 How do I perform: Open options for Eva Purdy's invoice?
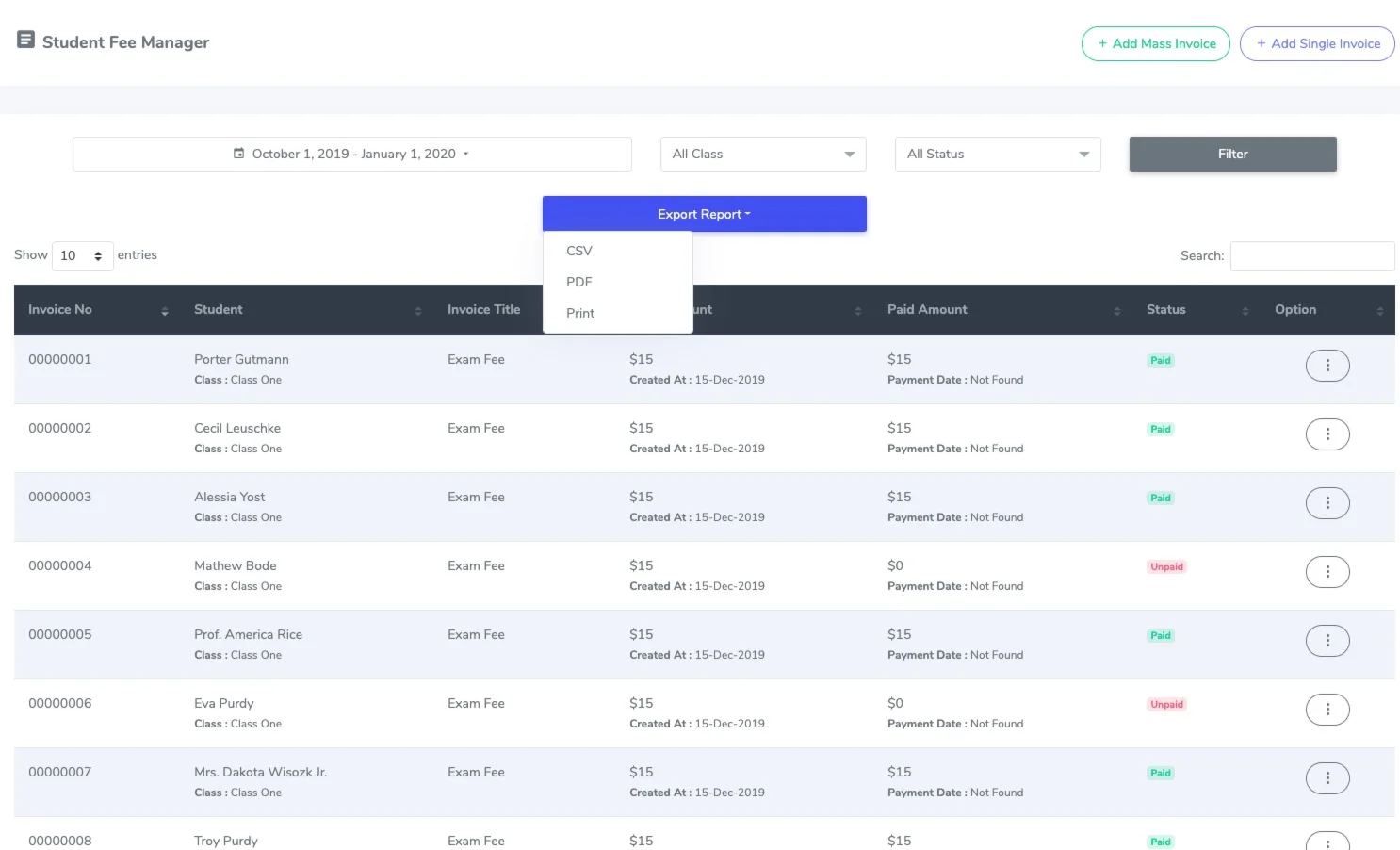click(1327, 710)
